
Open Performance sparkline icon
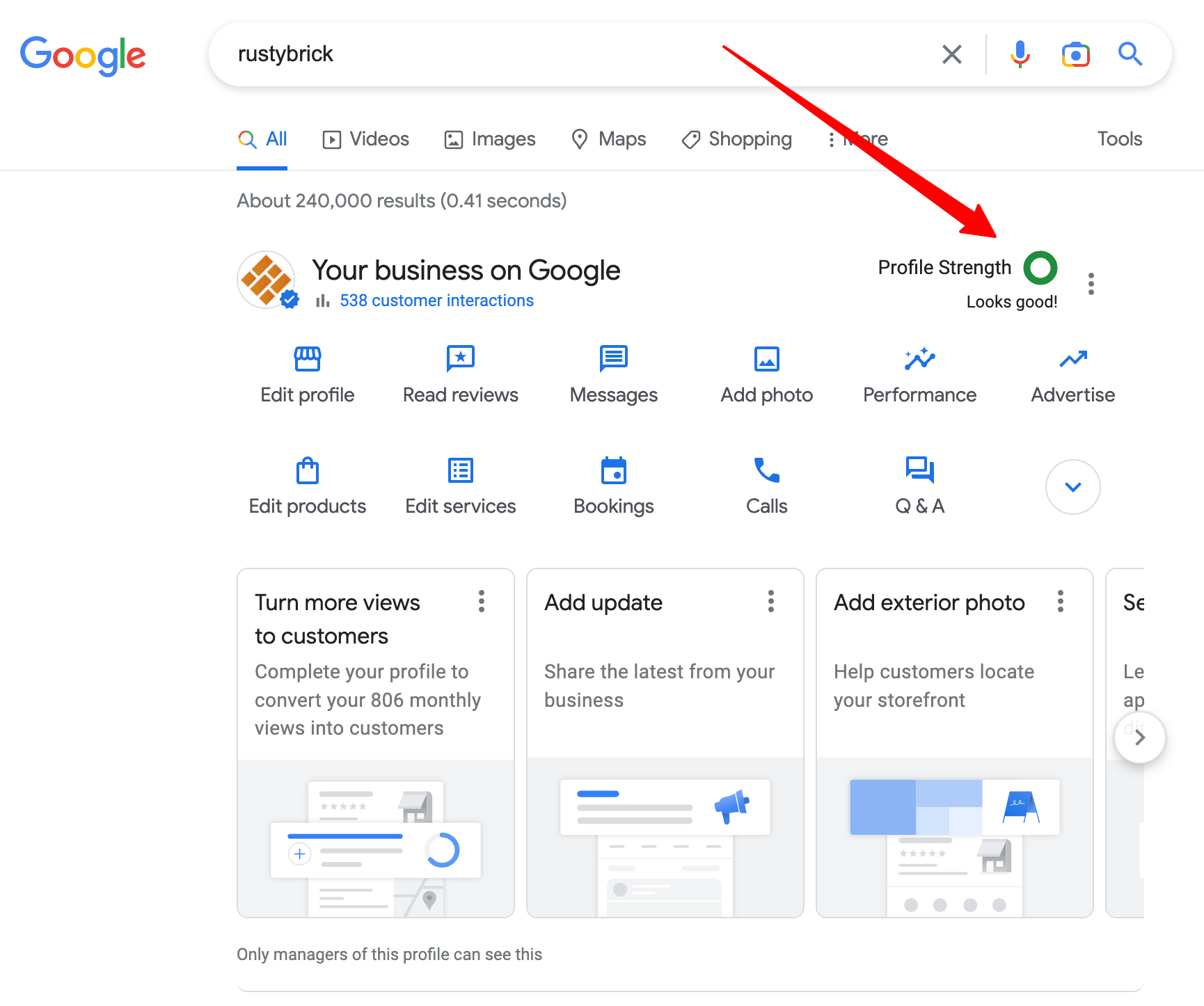(x=919, y=359)
